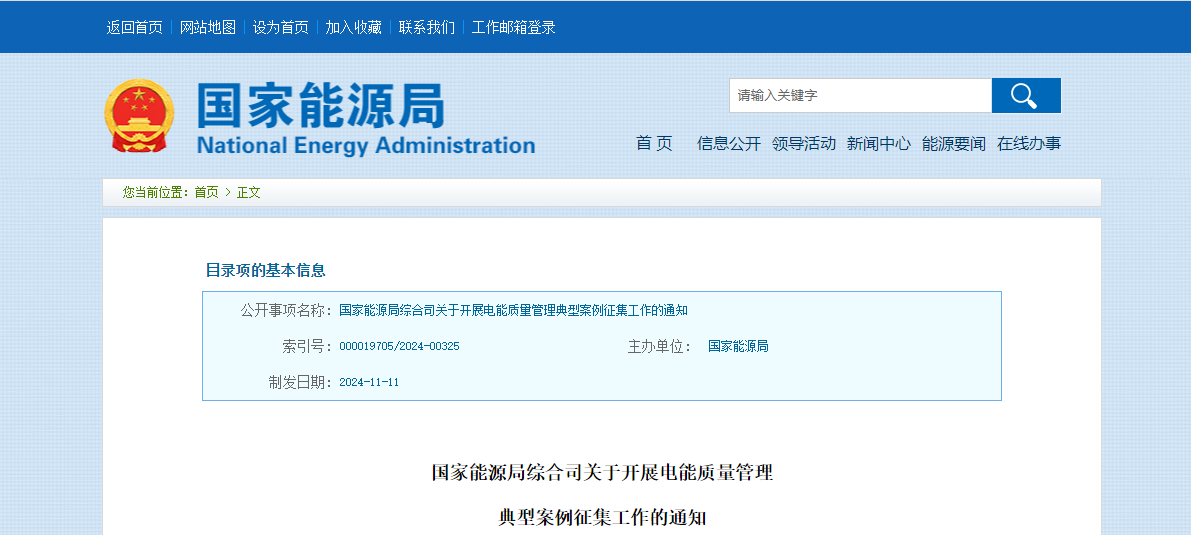Open the 返回首页 link
Viewport: 1191px width, 535px height.
(x=134, y=27)
